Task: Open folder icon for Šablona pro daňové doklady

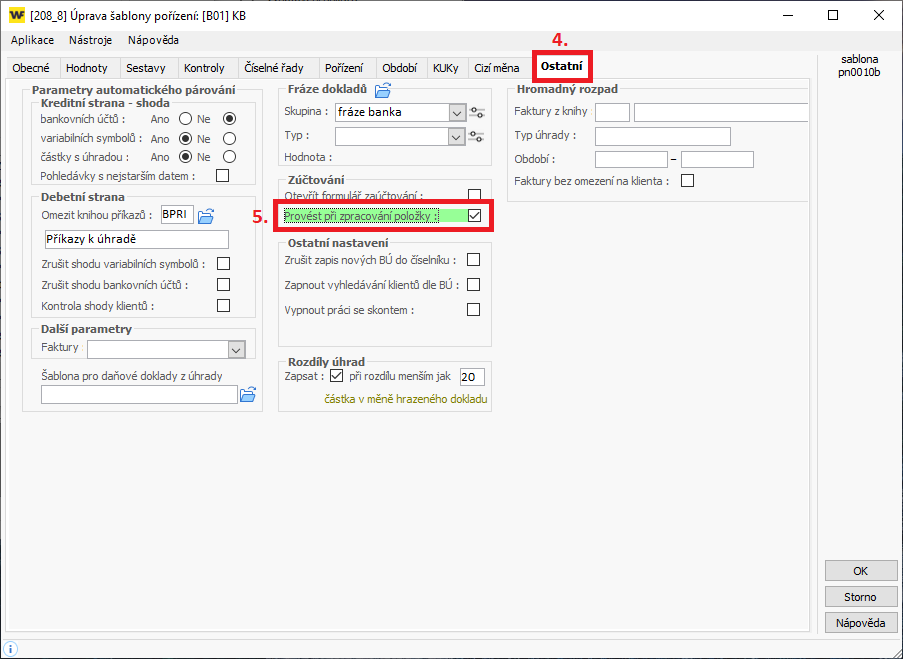Action: coord(247,395)
